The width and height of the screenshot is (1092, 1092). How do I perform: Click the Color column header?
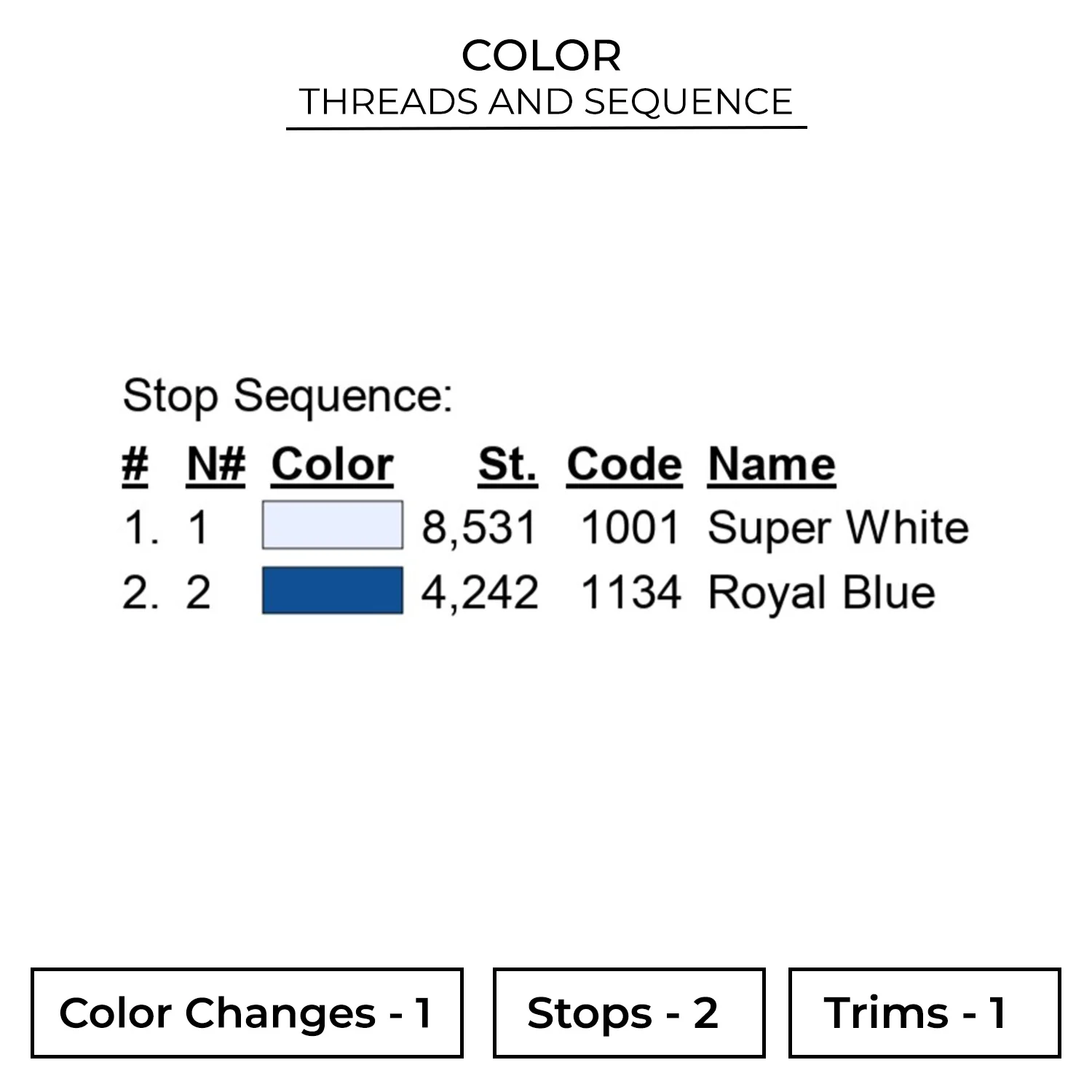pos(333,464)
